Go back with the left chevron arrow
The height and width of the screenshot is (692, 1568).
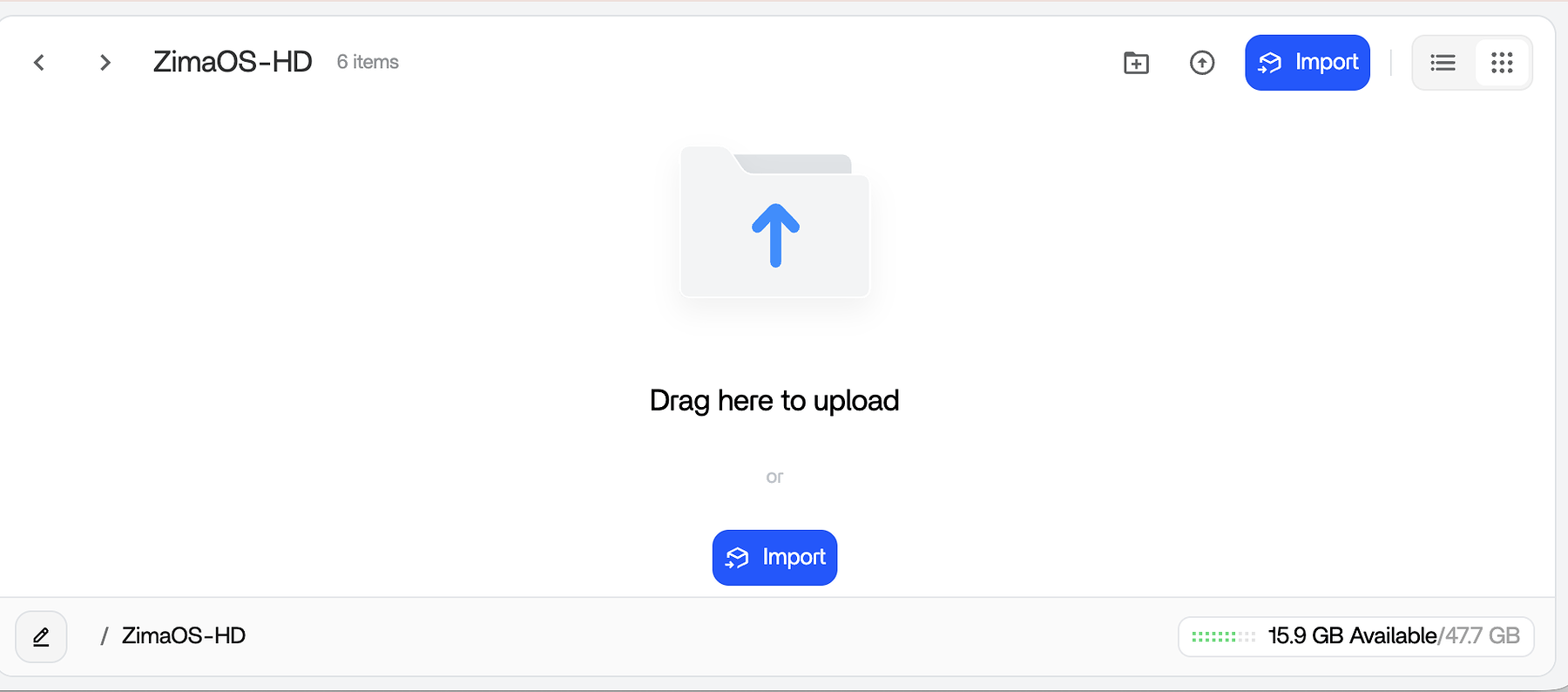[x=39, y=62]
